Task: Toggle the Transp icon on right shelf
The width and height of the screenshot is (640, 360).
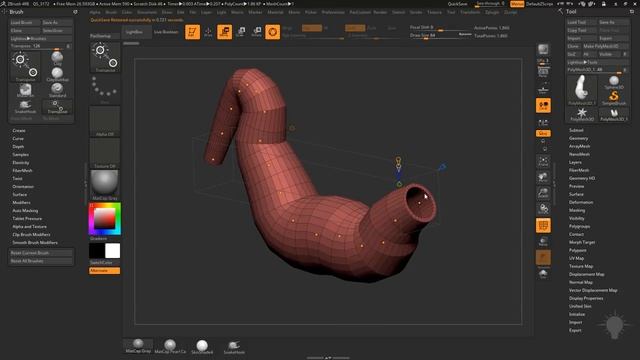Action: point(543,241)
